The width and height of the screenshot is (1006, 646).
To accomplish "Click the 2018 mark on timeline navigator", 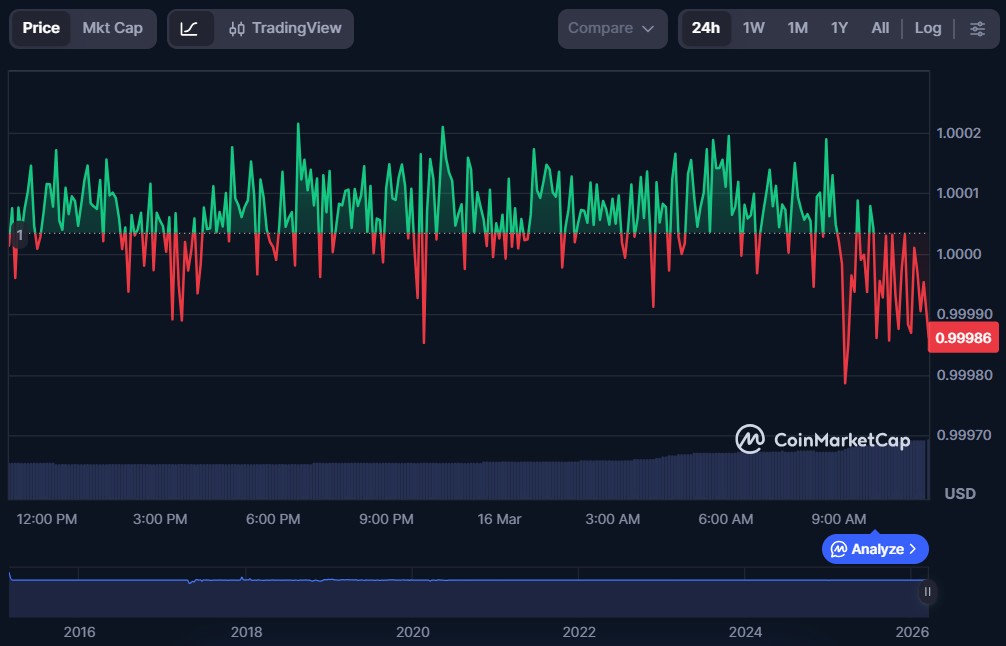I will pos(246,632).
